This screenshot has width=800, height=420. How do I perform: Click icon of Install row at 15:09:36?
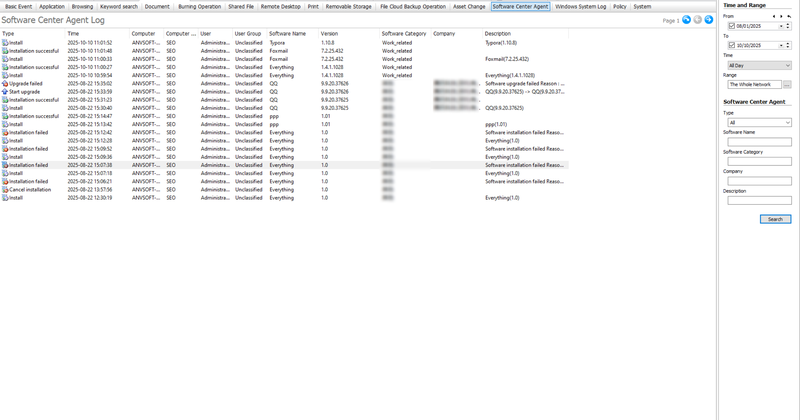[x=5, y=157]
